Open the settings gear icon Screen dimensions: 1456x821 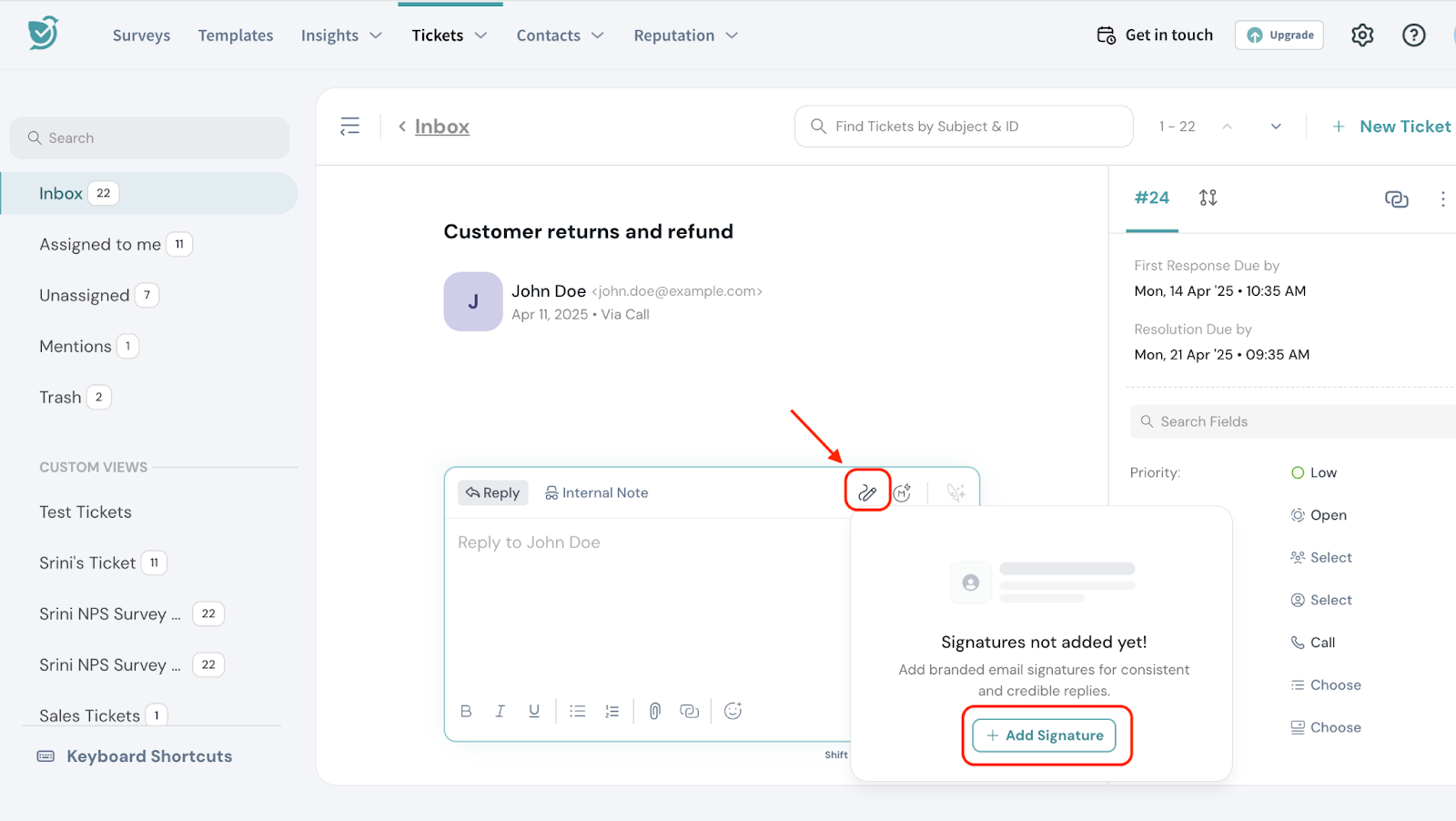click(x=1361, y=35)
